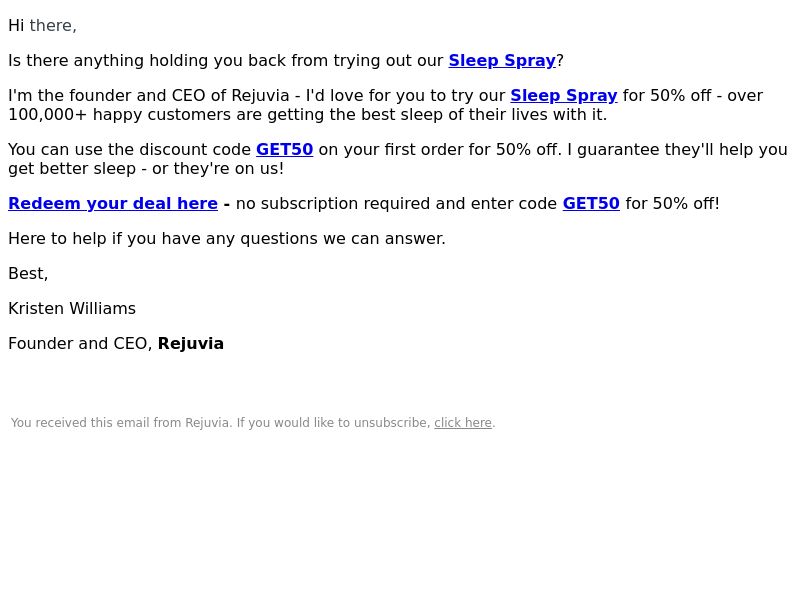The width and height of the screenshot is (800, 600).
Task: Click the bold "Rejuvia" name in the signature
Action: click(x=191, y=344)
